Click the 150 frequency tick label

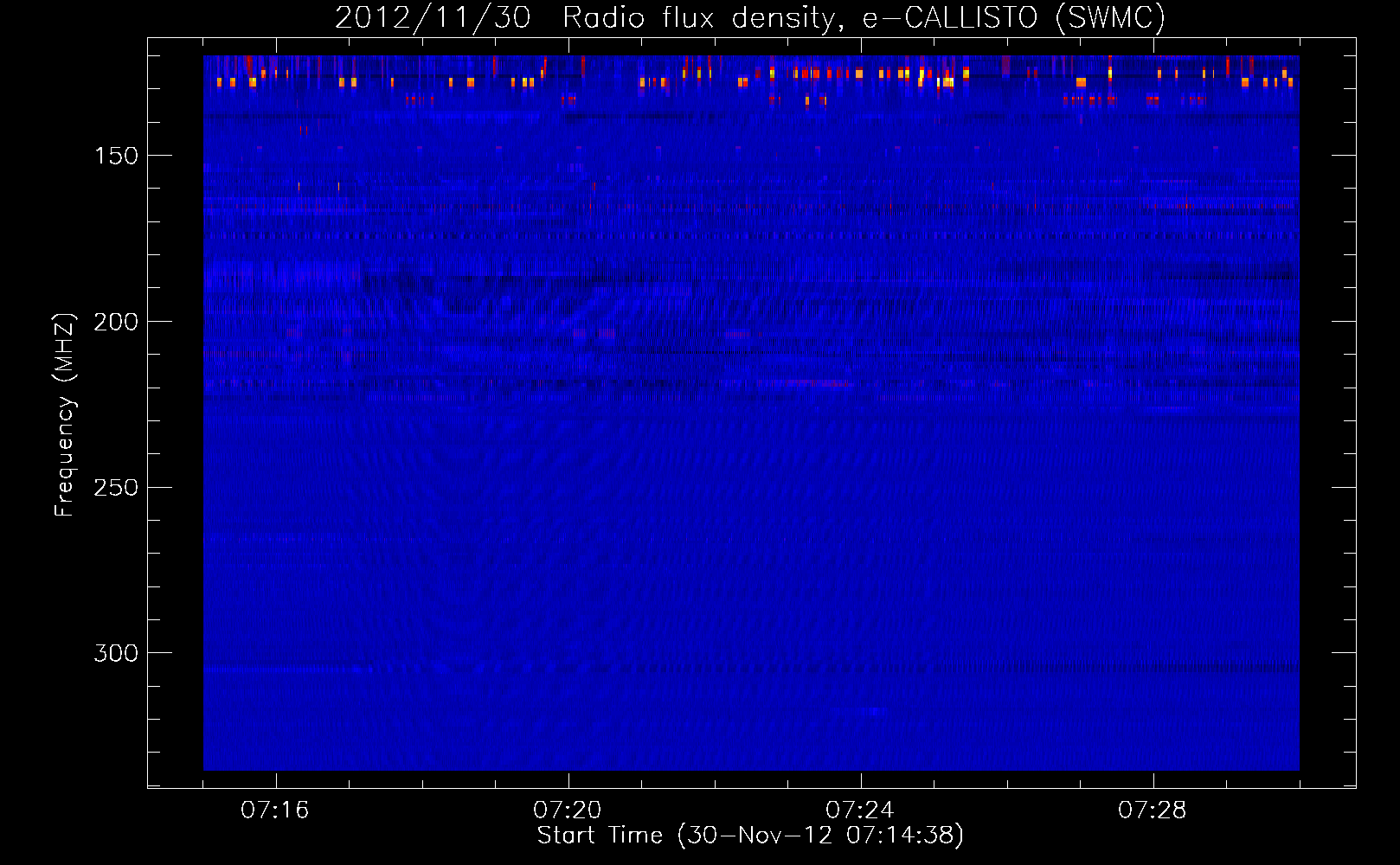click(116, 156)
